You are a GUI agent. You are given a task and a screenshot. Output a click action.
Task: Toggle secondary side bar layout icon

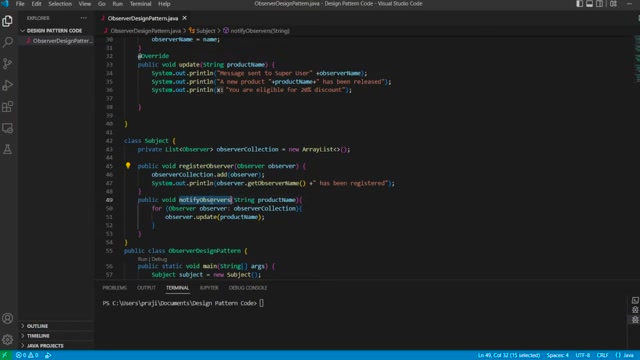(599, 4)
